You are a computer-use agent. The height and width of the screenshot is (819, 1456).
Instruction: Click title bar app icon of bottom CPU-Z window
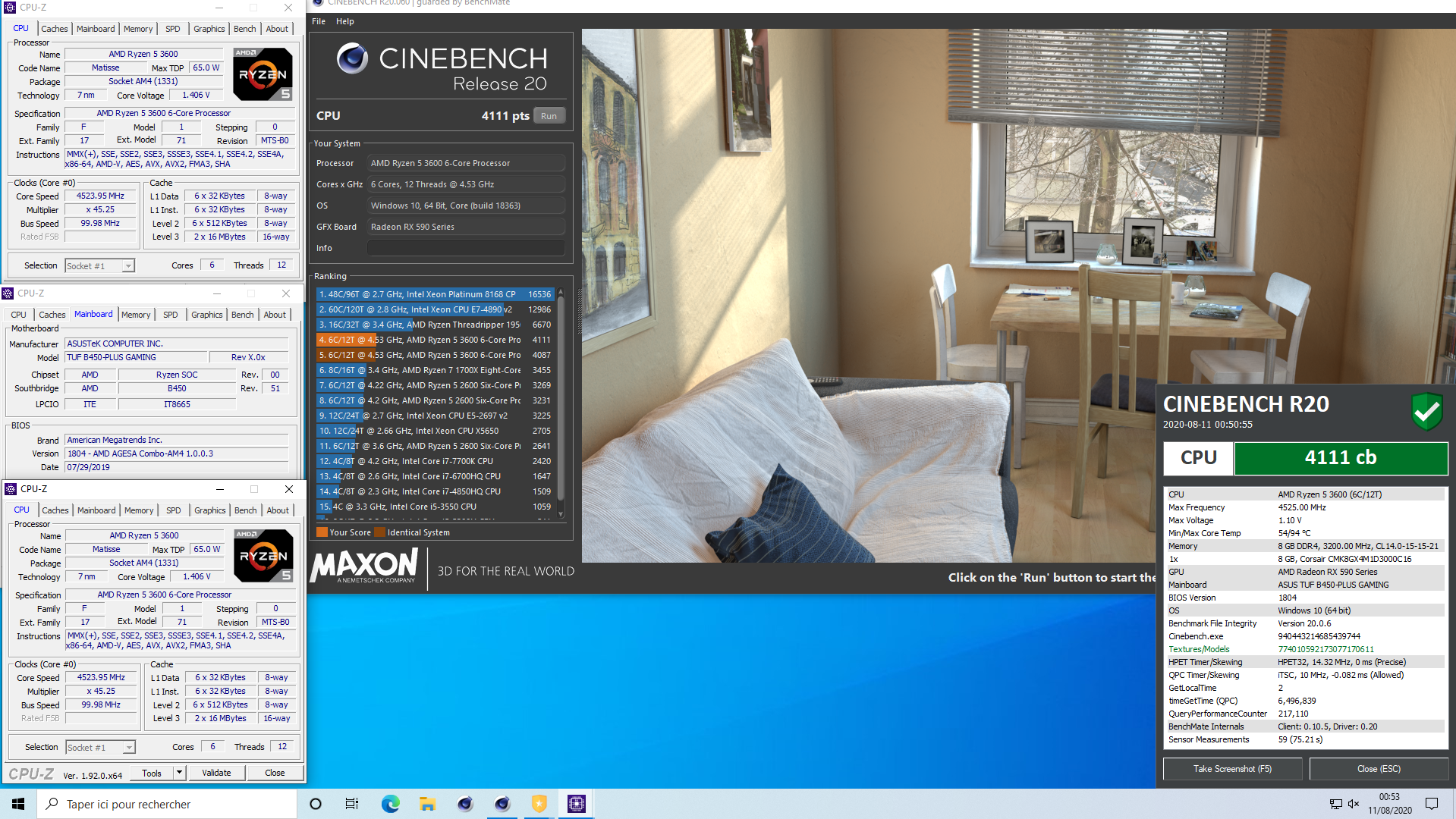click(11, 489)
